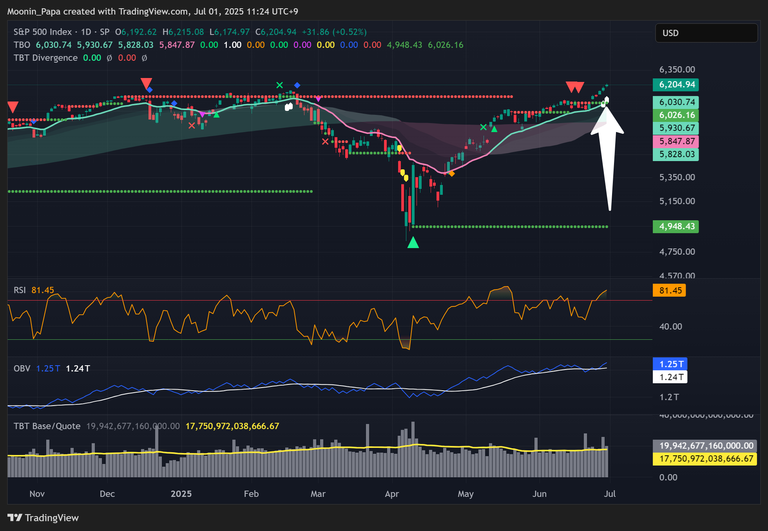Viewport: 768px width, 531px height.
Task: Click the green X marker in February
Action: click(x=279, y=85)
